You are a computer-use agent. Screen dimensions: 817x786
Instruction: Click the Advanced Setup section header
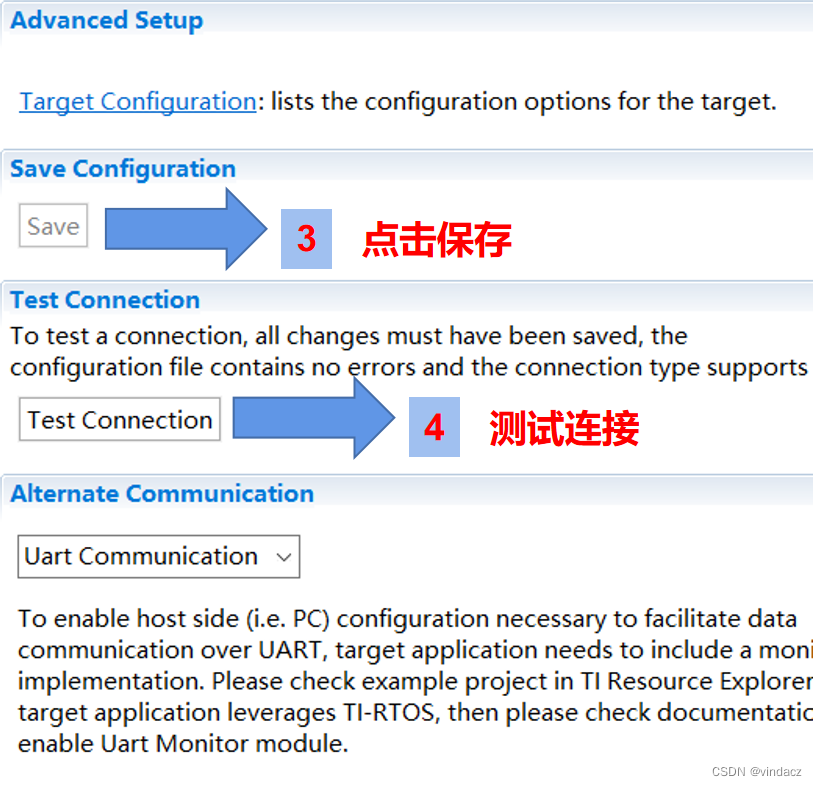(106, 20)
